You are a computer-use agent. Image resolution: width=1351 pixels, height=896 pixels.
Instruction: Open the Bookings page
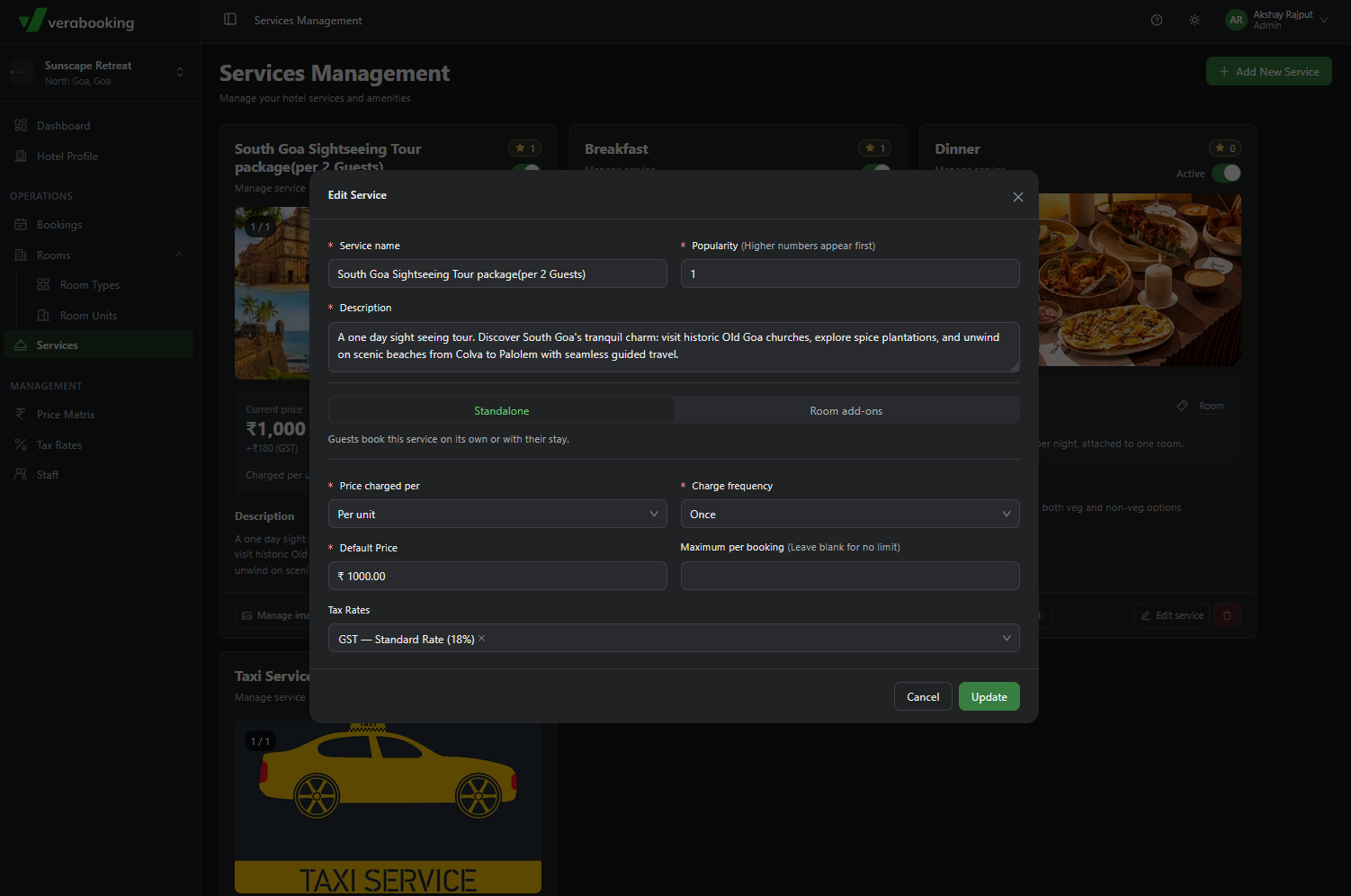coord(97,225)
